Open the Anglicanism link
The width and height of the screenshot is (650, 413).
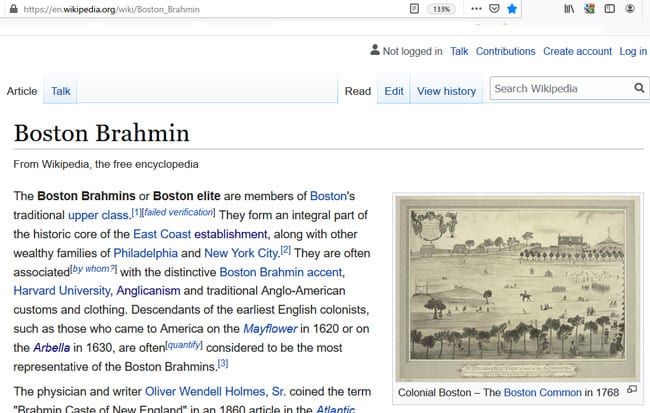pyautogui.click(x=148, y=291)
